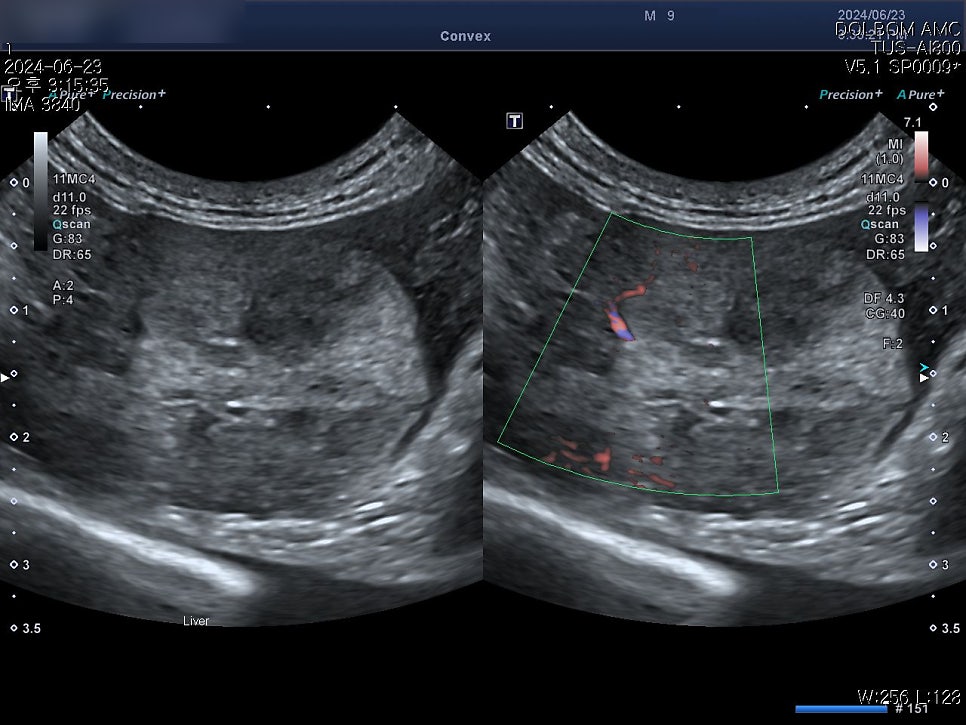Click depth marker '1' on left scale
Screen dimensions: 966x725
(x=26, y=310)
